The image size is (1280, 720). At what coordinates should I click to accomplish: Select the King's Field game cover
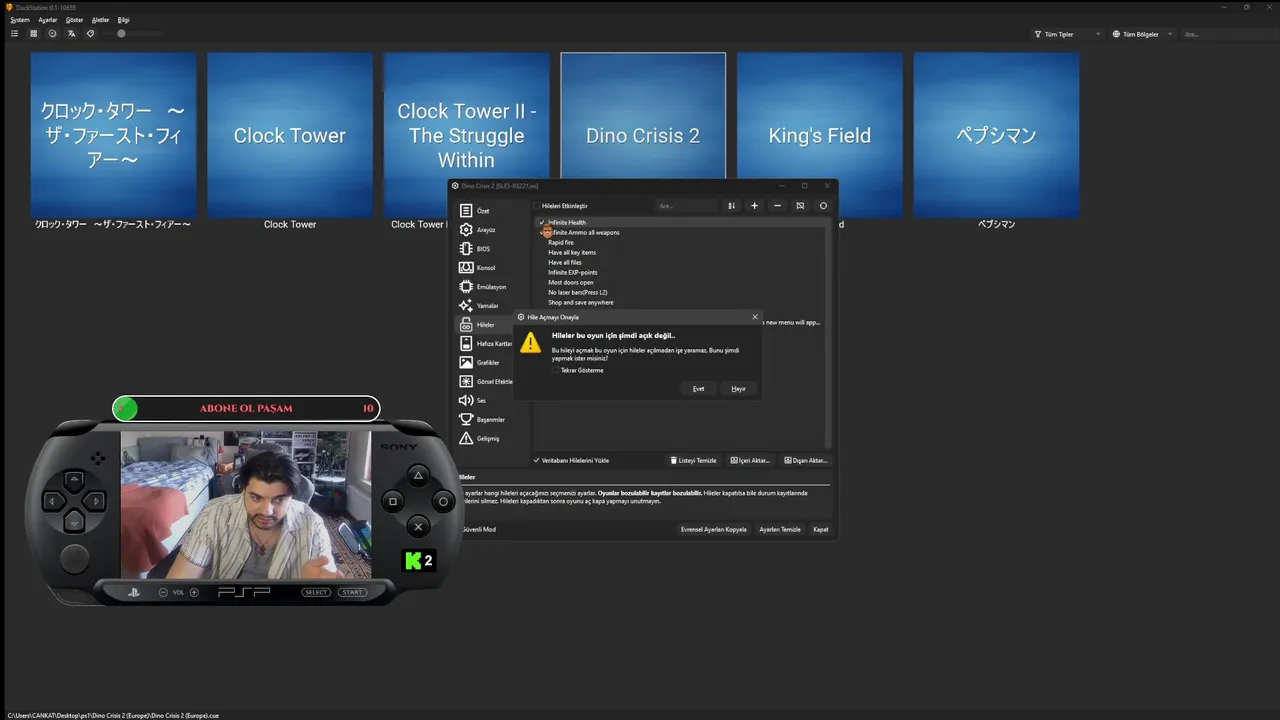tap(820, 116)
